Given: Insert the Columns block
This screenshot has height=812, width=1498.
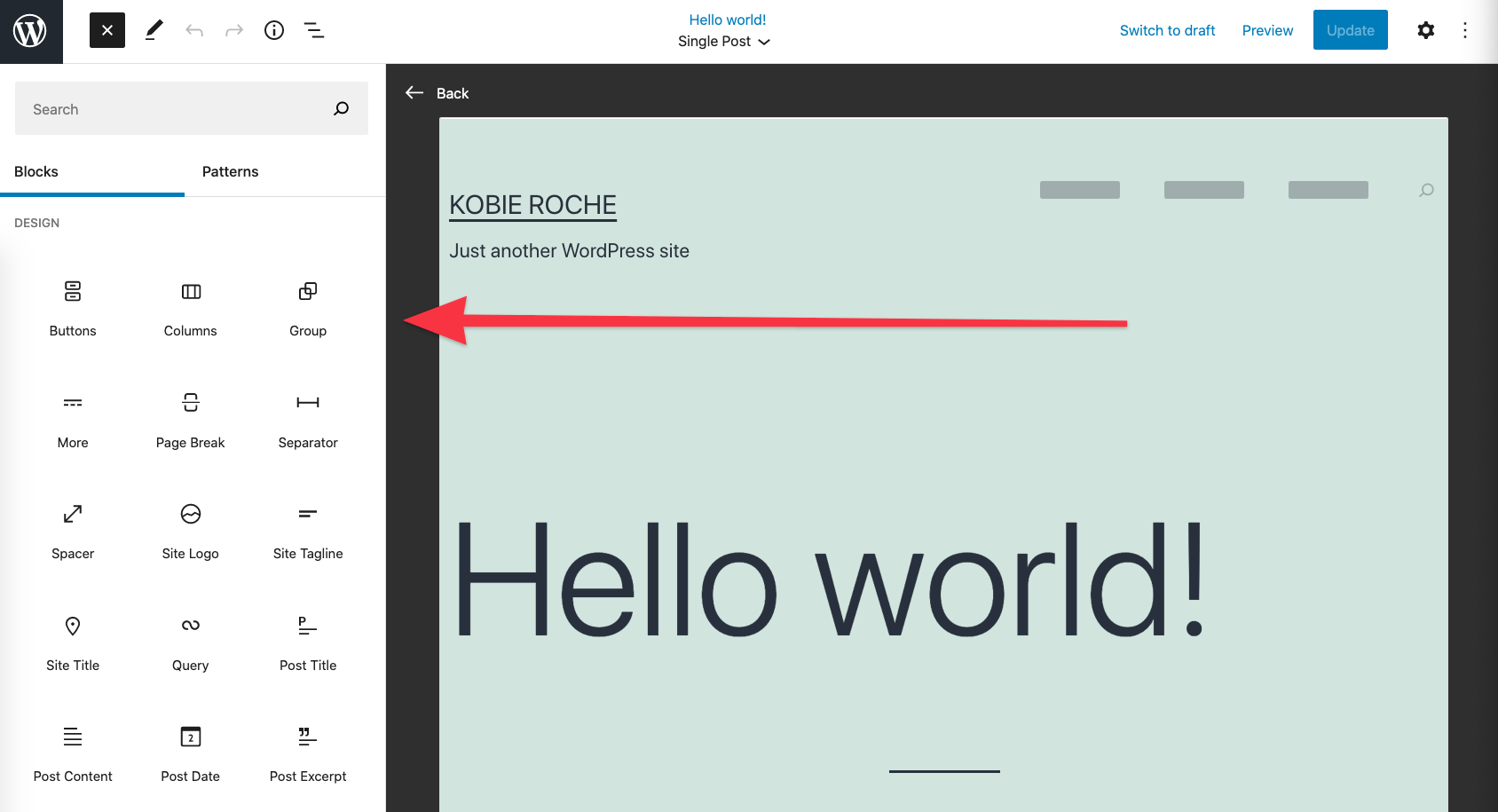Looking at the screenshot, I should coord(190,309).
